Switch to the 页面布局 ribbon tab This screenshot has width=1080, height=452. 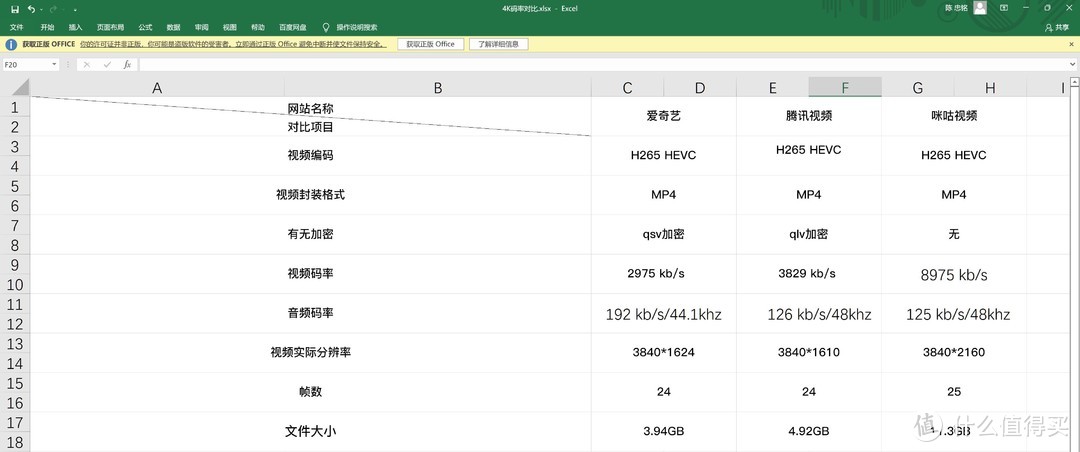tap(110, 28)
